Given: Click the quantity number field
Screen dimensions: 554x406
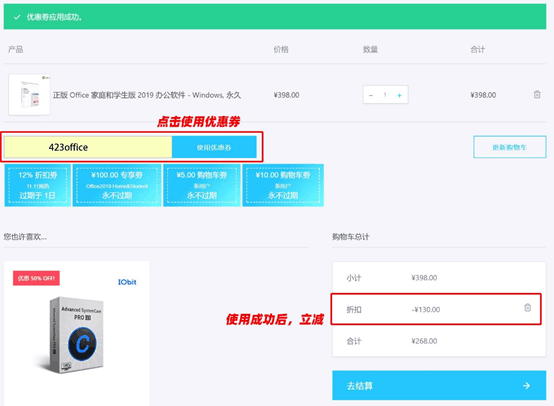Looking at the screenshot, I should click(x=385, y=95).
